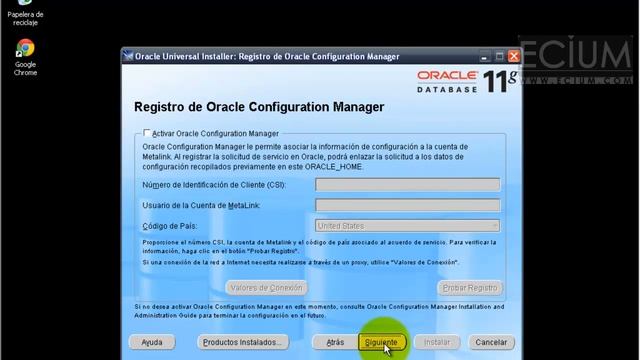Screen dimensions: 640x360
Task: Click the Instalar button
Action: [x=437, y=342]
